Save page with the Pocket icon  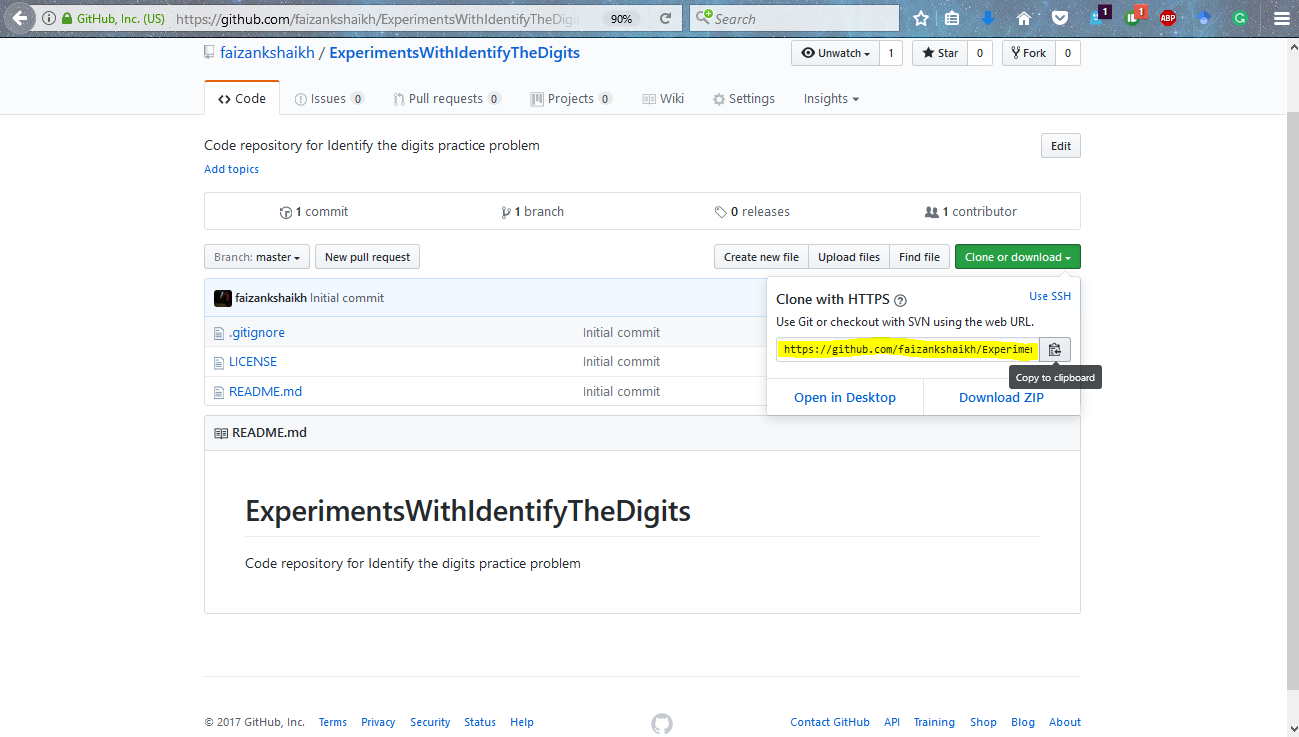[1059, 18]
